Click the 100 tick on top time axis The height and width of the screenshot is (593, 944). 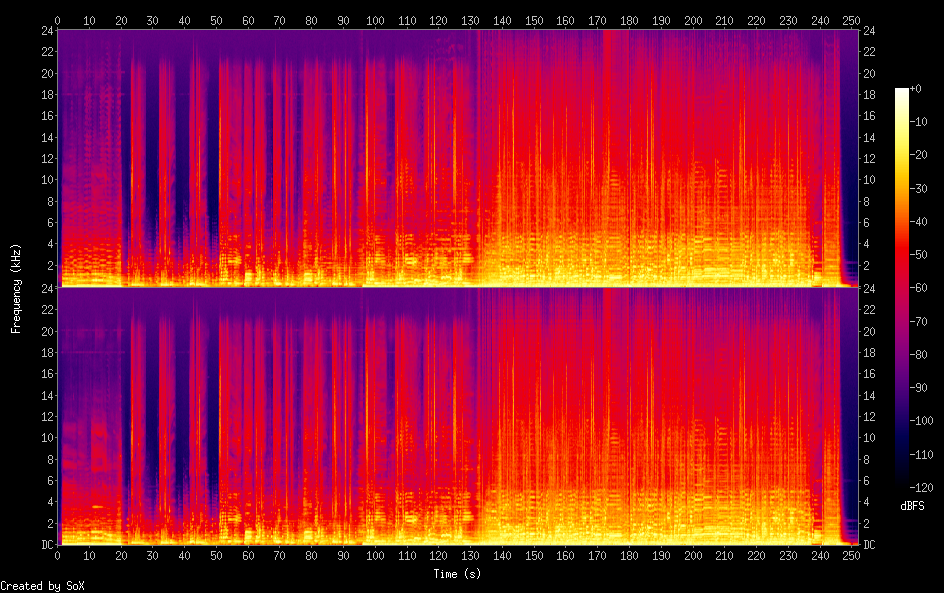[x=375, y=20]
